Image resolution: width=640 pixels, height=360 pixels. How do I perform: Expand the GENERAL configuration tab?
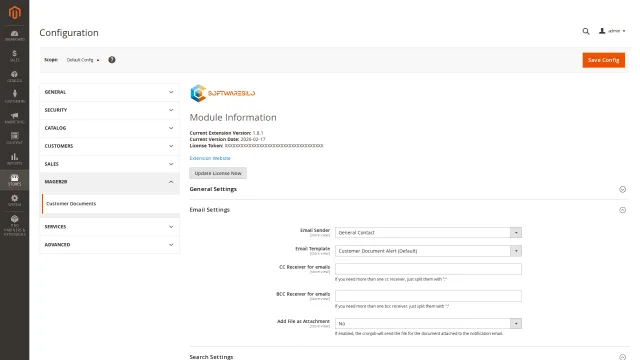pos(109,92)
